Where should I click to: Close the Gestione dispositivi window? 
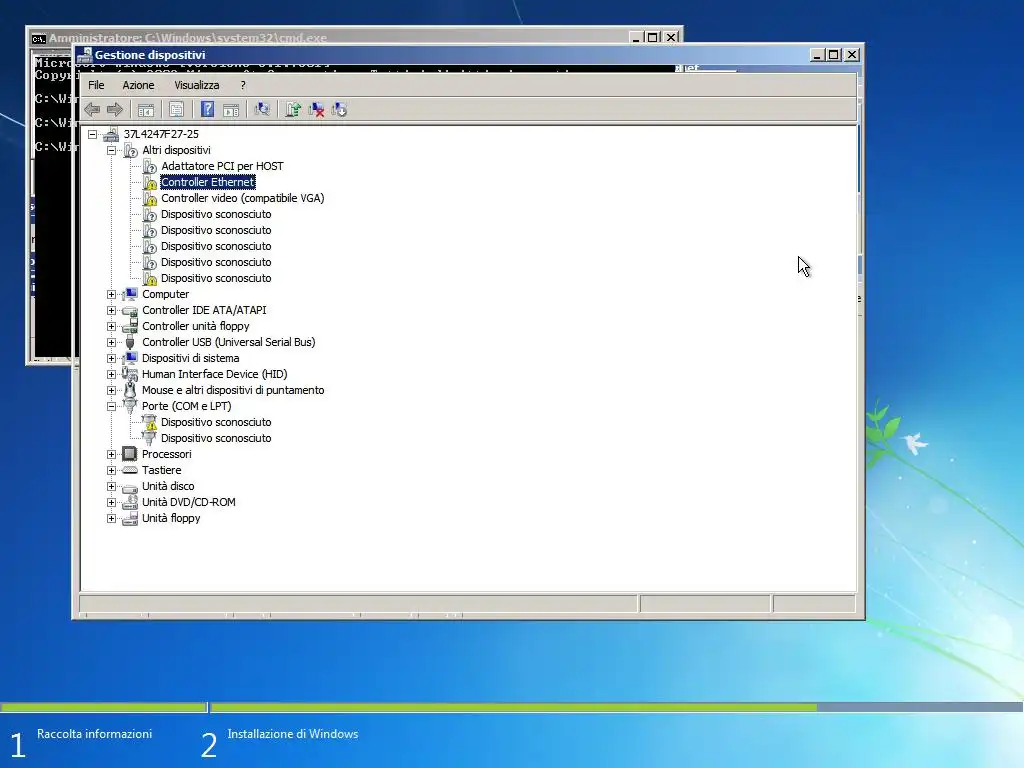[852, 55]
